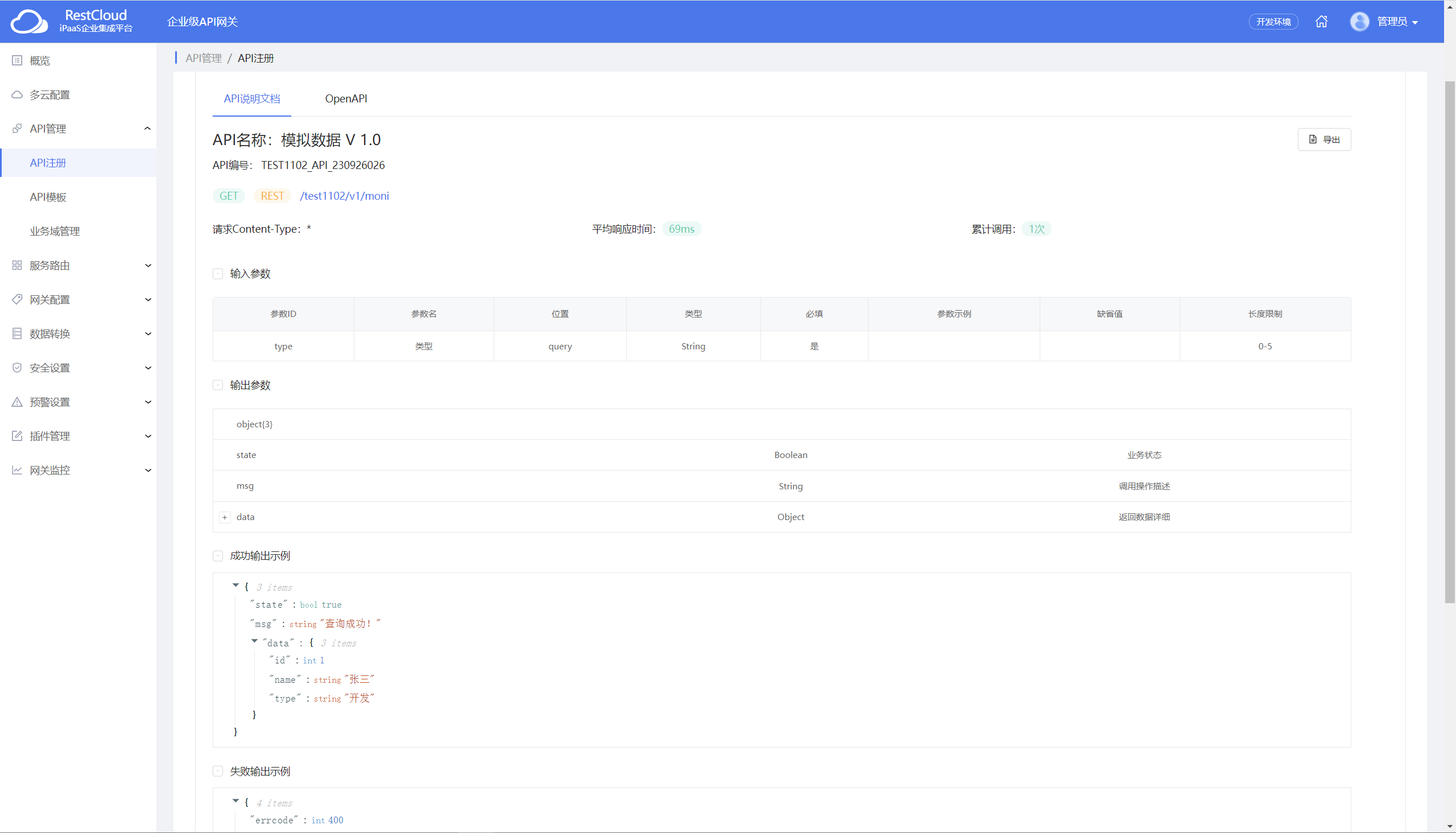Click the administrator avatar icon
Image resolution: width=1456 pixels, height=833 pixels.
(1359, 22)
